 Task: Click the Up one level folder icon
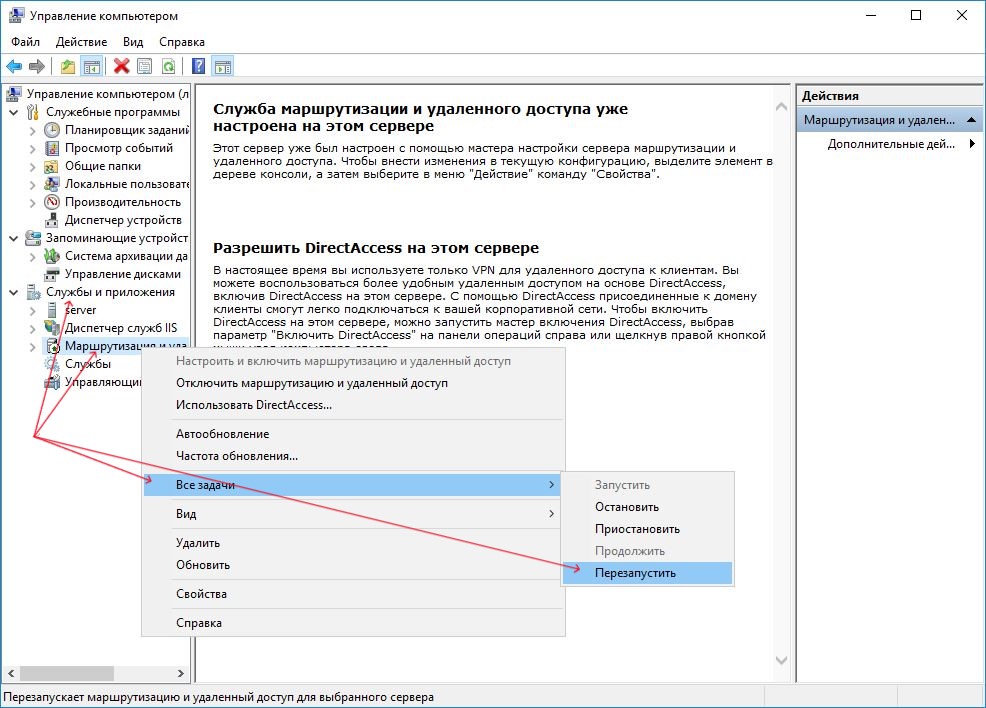(x=67, y=66)
